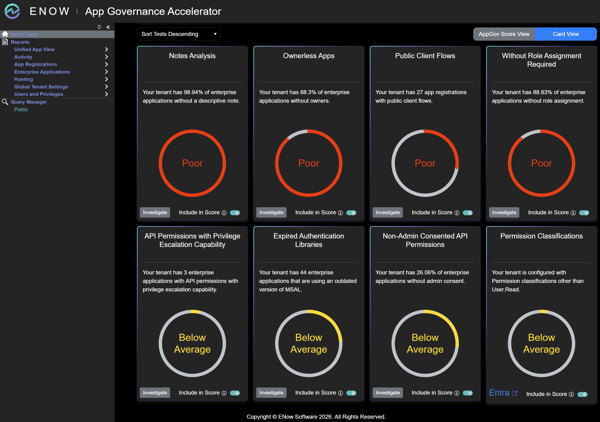This screenshot has height=422, width=600.
Task: Open the Entra link on Permission Classifications
Action: pos(502,393)
